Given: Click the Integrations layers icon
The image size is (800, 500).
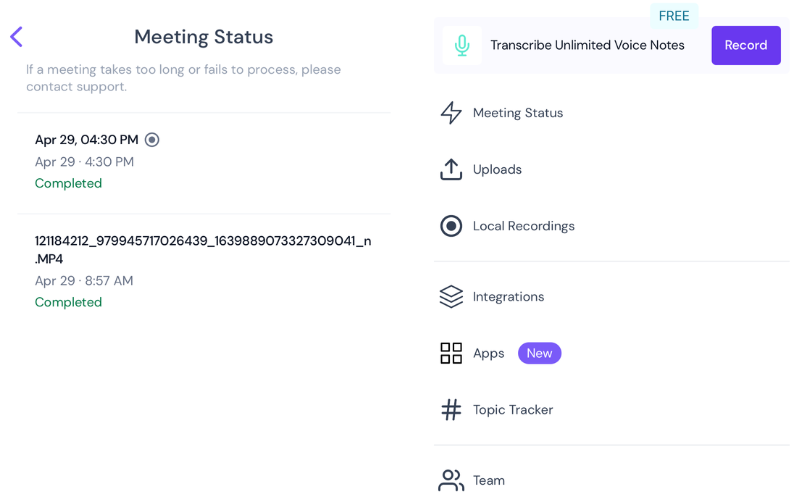Looking at the screenshot, I should [451, 297].
